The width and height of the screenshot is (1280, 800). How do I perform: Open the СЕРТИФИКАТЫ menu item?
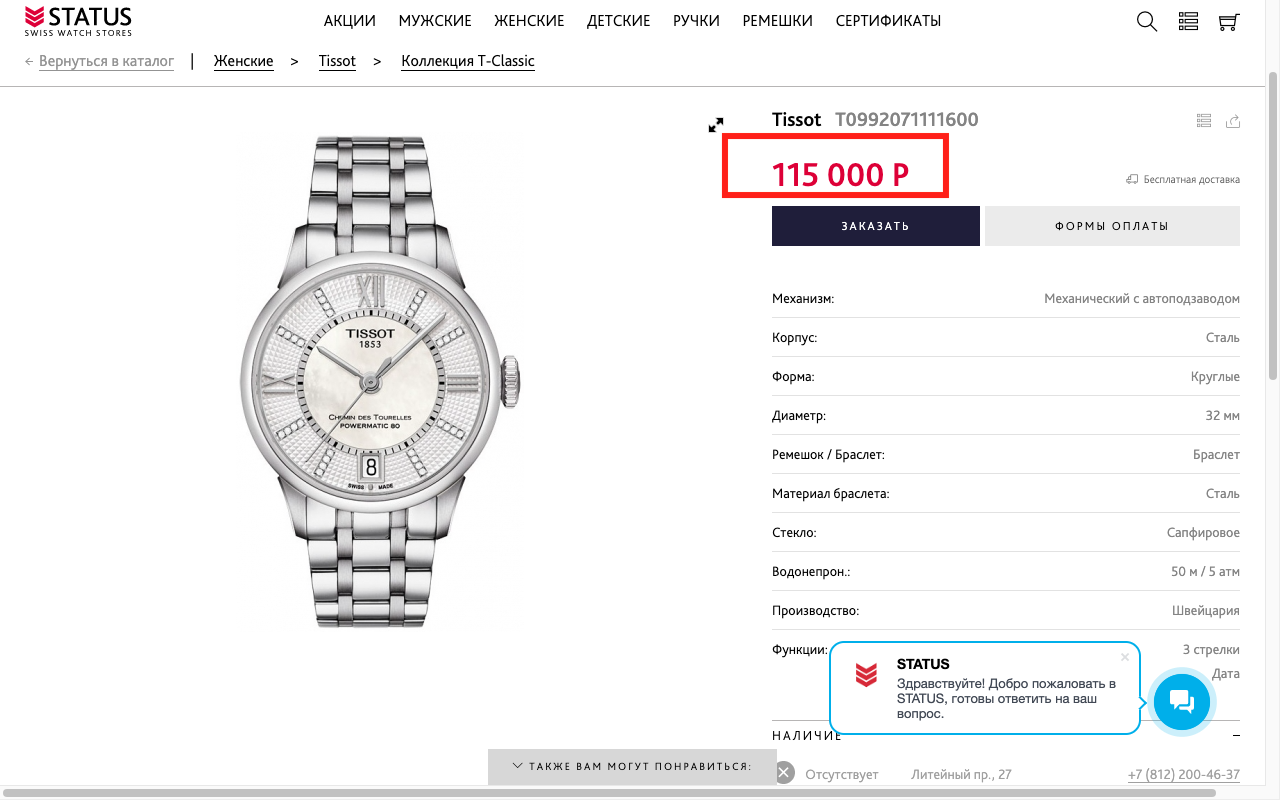coord(888,21)
